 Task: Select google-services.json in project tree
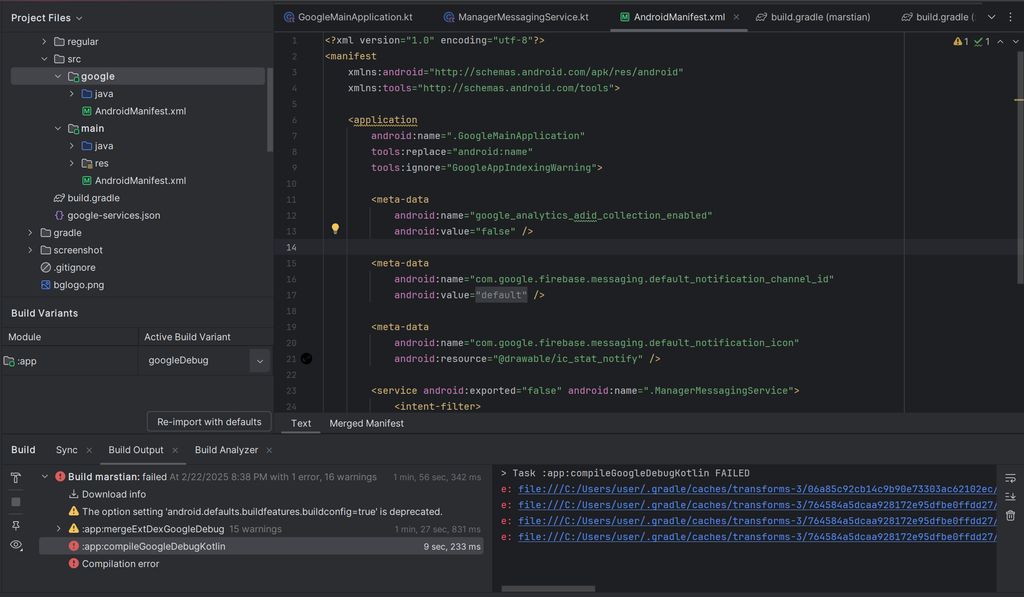click(113, 215)
